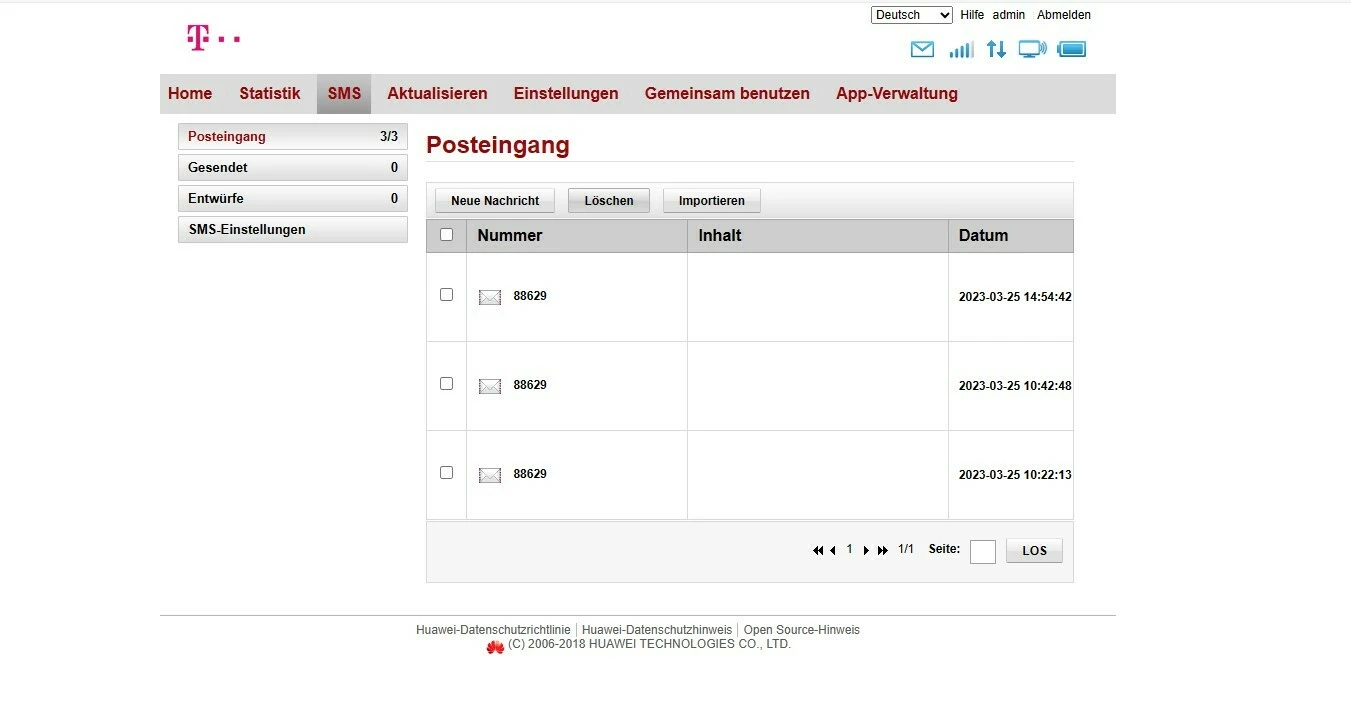This screenshot has width=1351, height=720.
Task: Open the Hilfe link
Action: pyautogui.click(x=972, y=15)
